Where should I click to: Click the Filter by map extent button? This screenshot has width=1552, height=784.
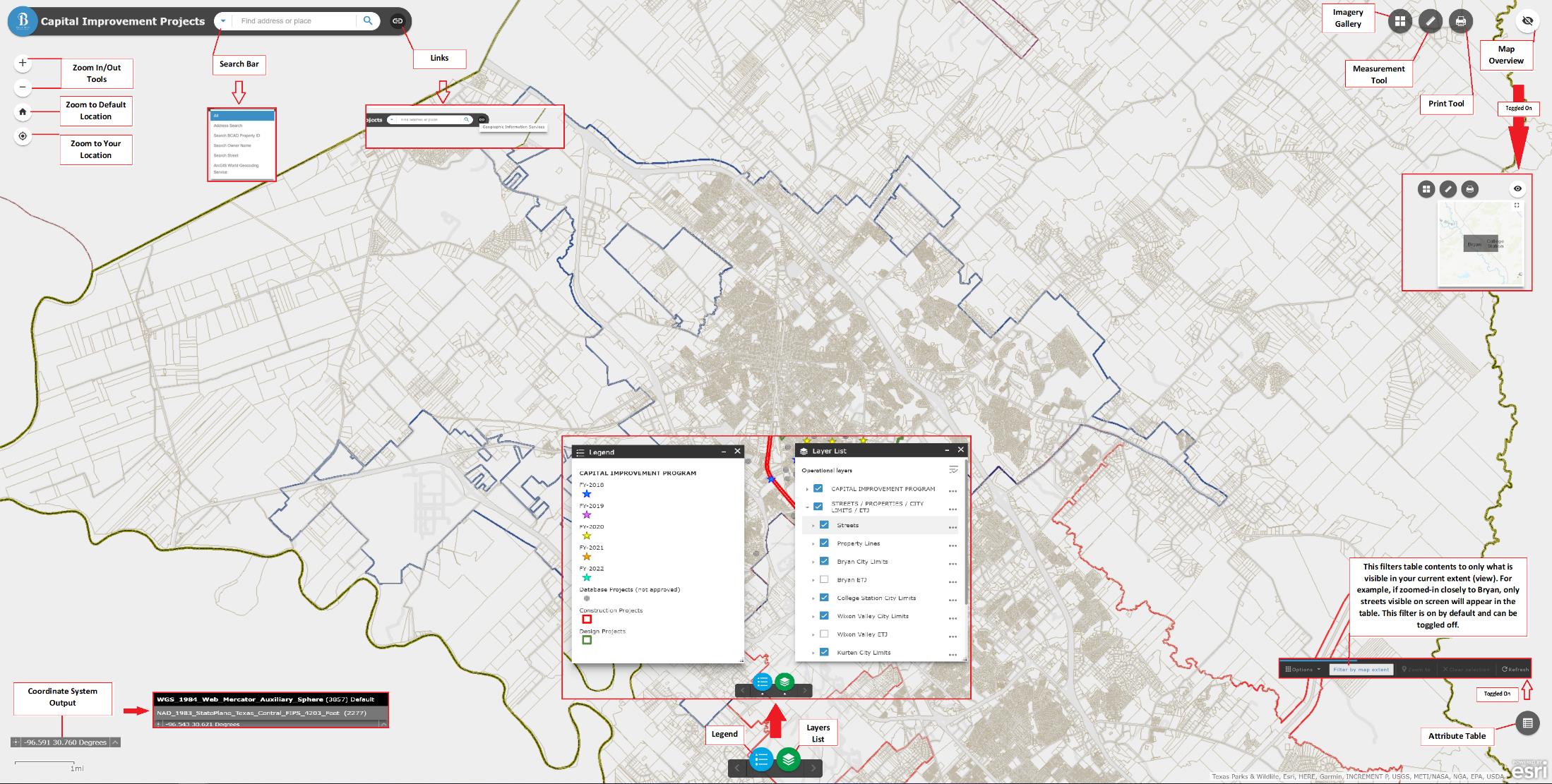click(x=1361, y=669)
